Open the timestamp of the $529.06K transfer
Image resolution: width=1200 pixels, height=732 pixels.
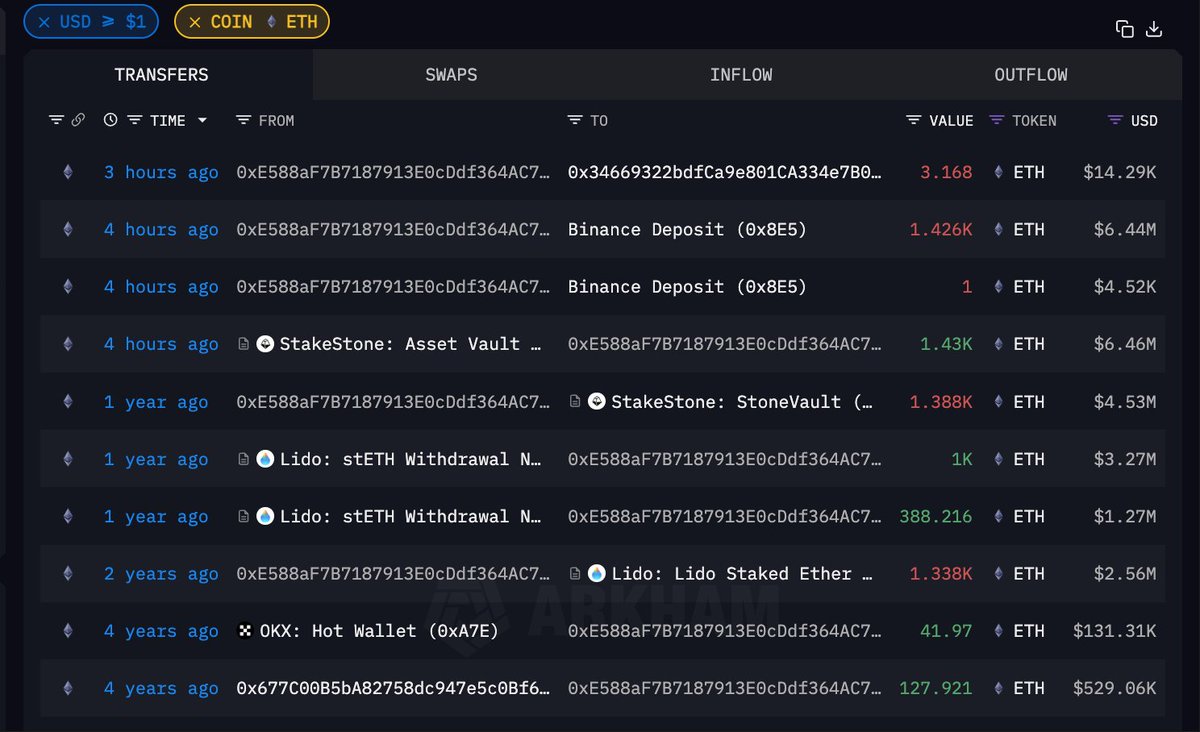[x=161, y=688]
